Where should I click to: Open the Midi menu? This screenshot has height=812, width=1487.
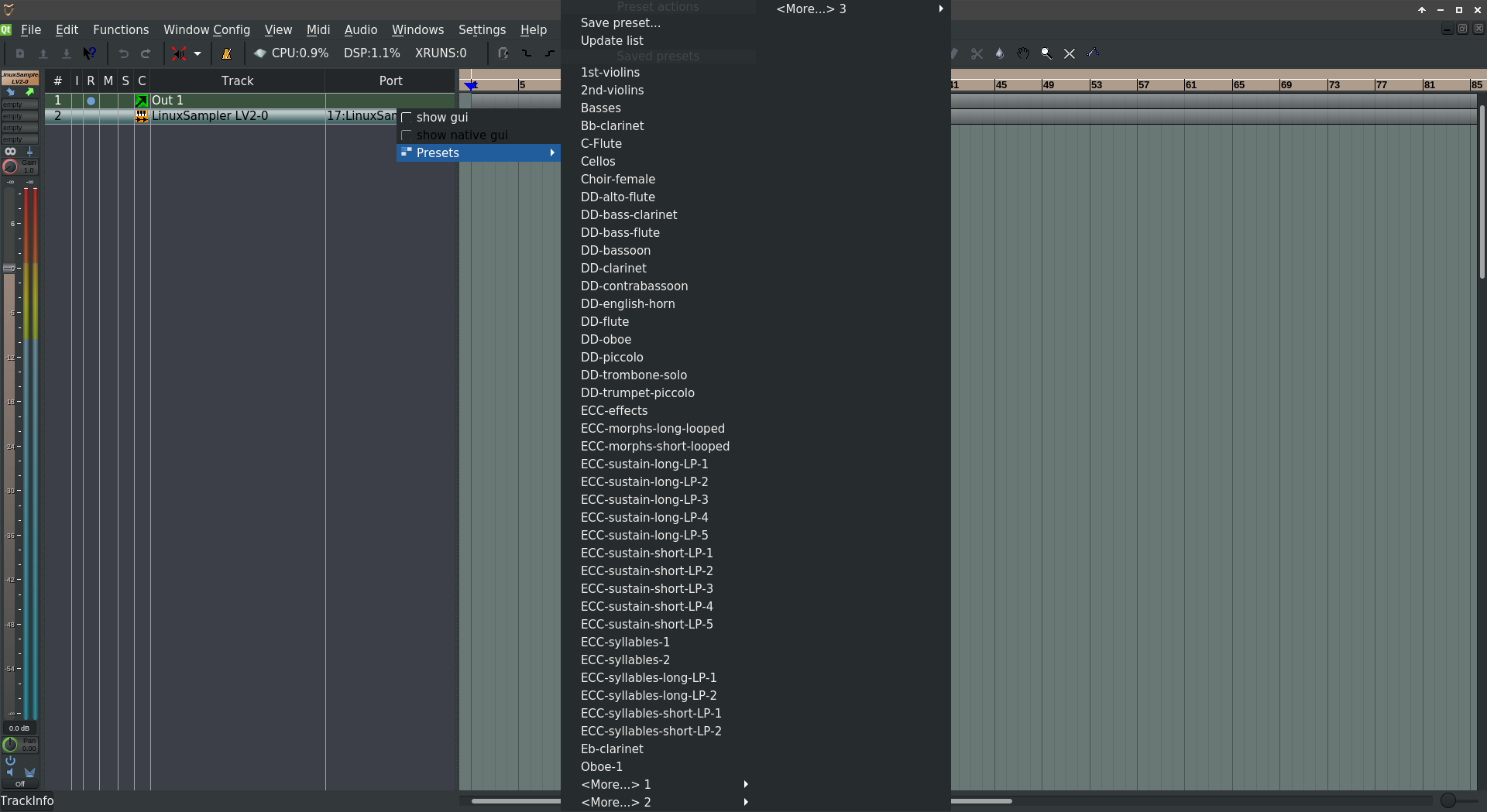[318, 29]
